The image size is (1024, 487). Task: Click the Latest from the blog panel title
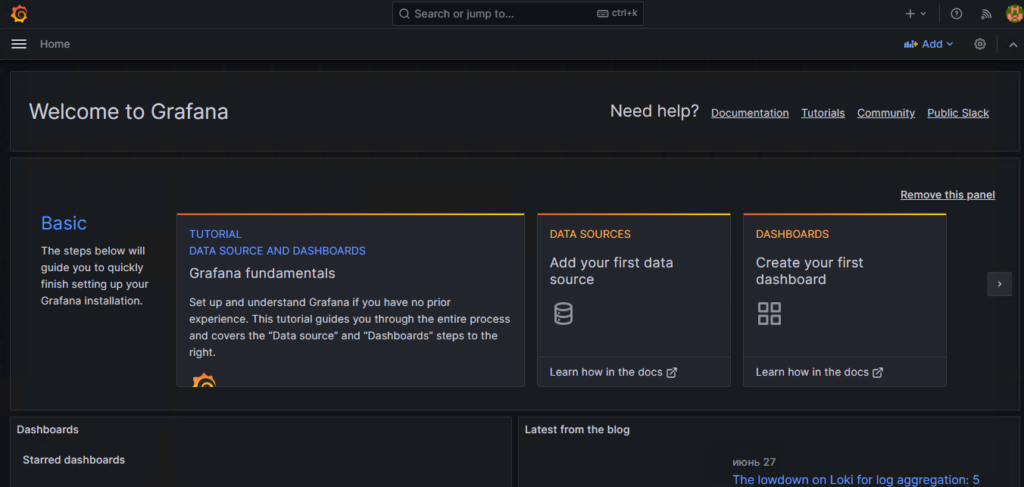577,430
